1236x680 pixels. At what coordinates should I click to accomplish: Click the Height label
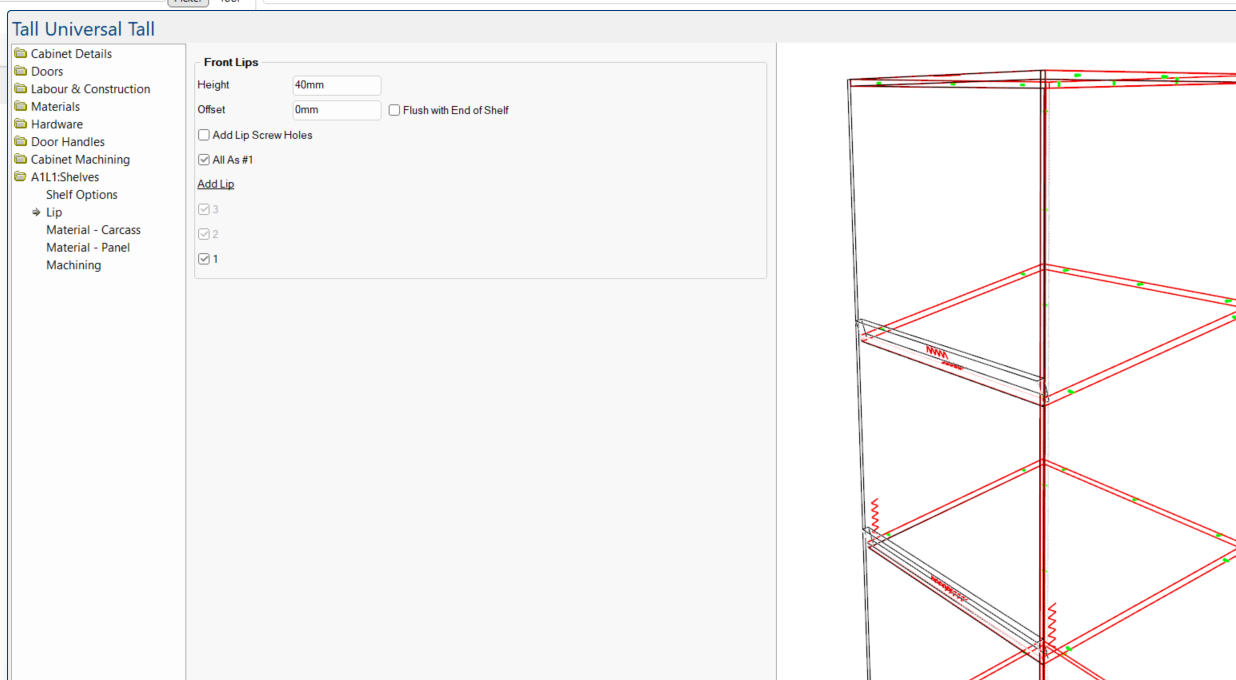(x=213, y=85)
